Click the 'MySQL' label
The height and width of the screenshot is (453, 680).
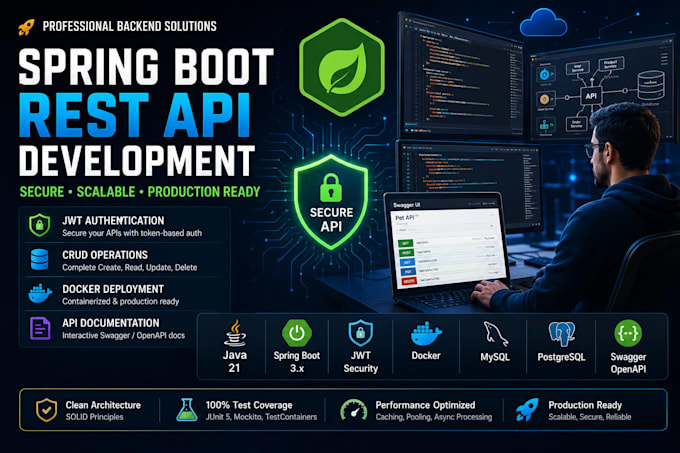[495, 357]
